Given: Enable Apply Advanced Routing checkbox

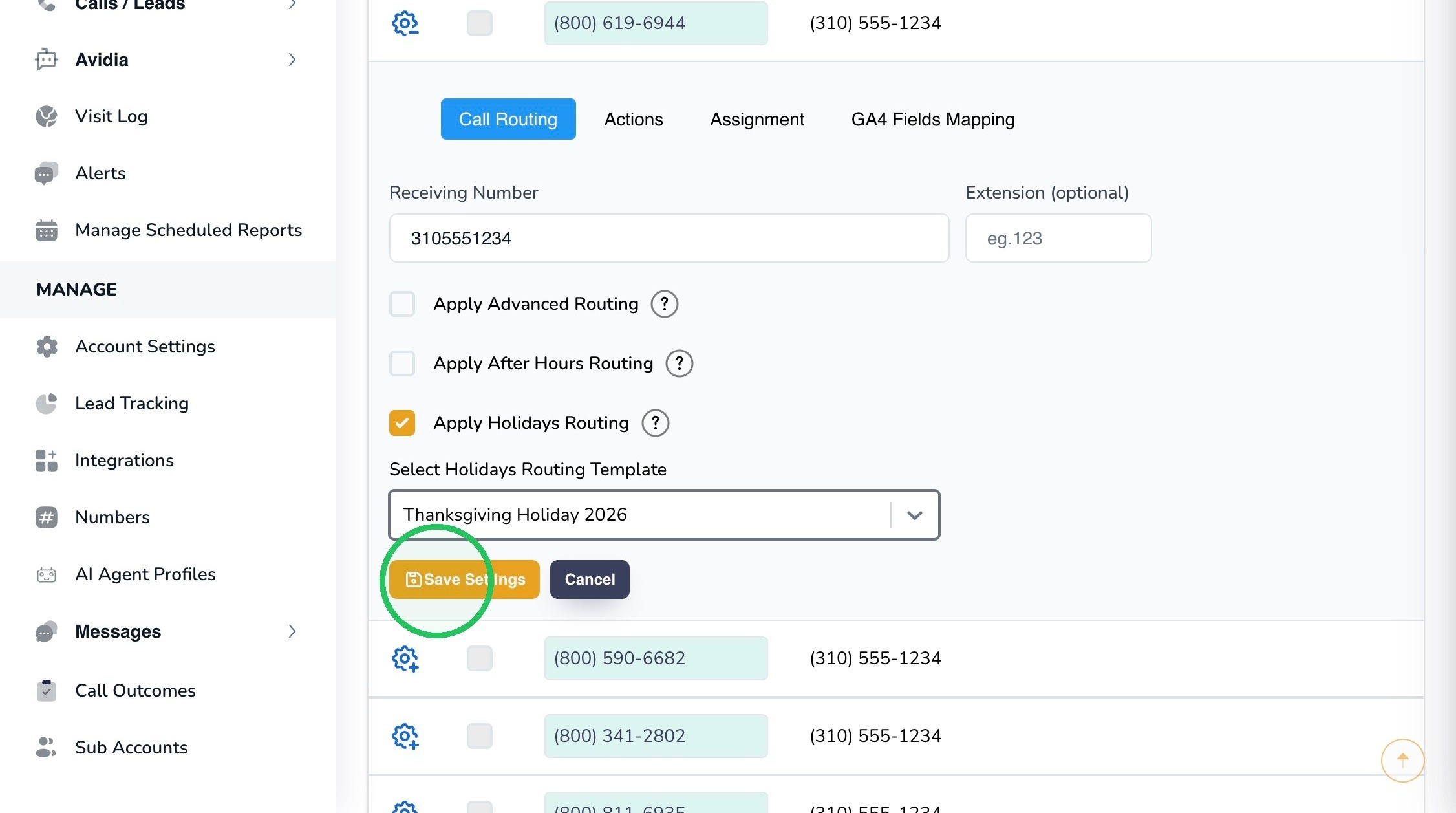Looking at the screenshot, I should 402,304.
